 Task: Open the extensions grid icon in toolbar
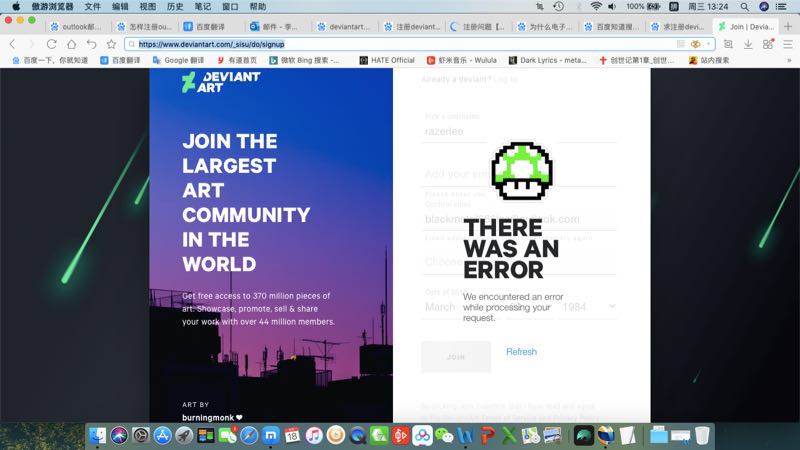768,44
